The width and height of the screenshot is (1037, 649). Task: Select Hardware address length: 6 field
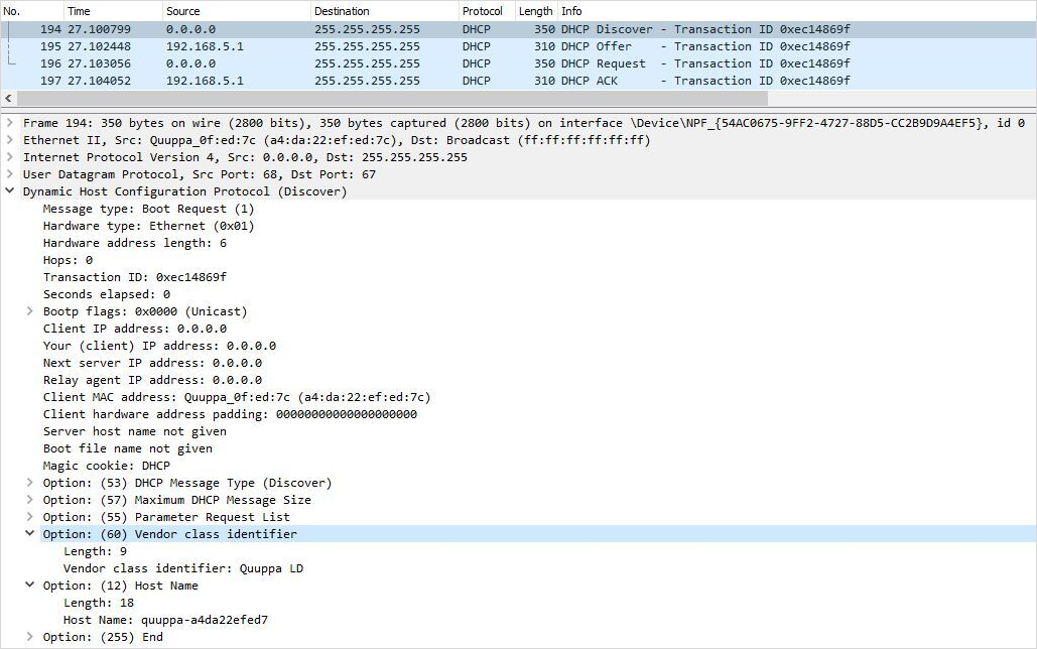click(134, 243)
